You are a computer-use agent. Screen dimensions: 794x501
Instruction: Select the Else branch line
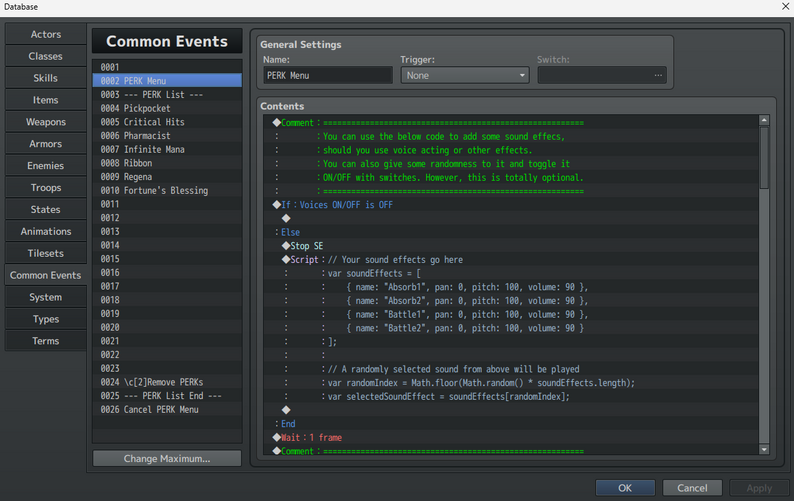pyautogui.click(x=511, y=232)
